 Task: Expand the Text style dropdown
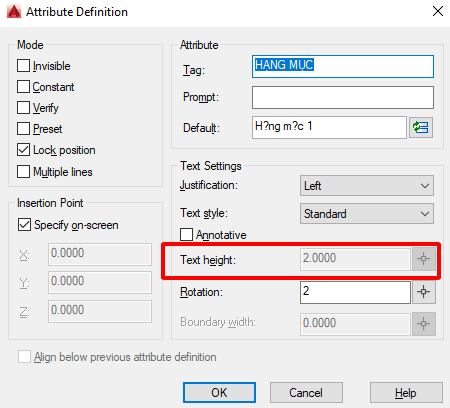point(367,214)
